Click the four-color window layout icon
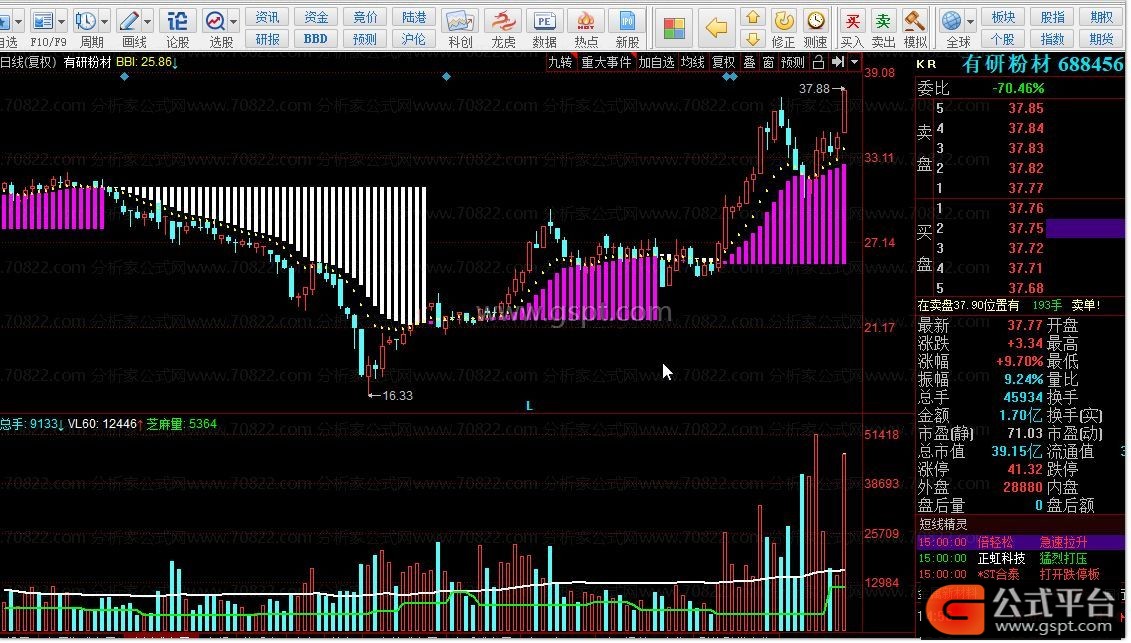Image resolution: width=1131 pixels, height=643 pixels. pos(674,28)
